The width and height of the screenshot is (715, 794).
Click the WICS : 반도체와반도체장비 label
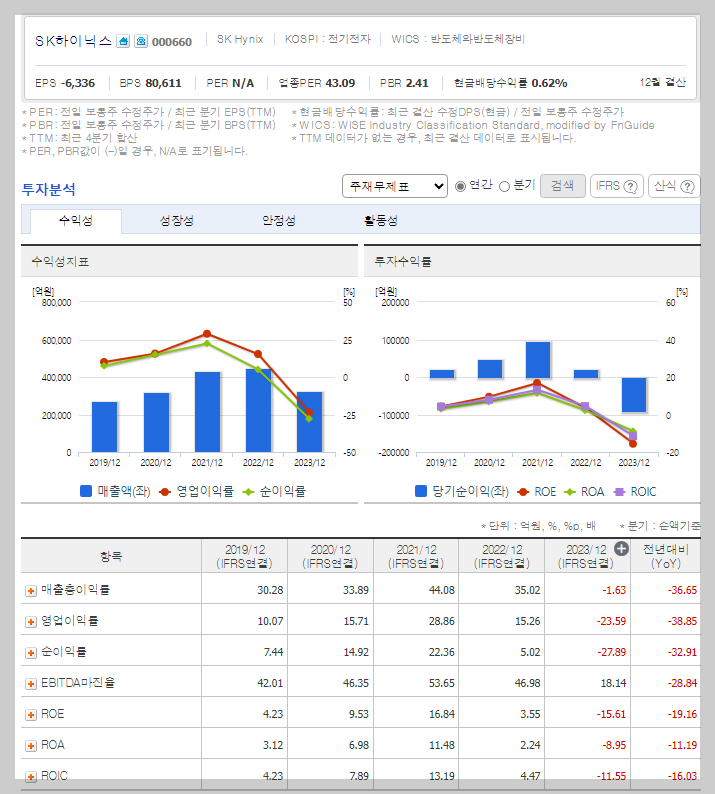[x=458, y=39]
